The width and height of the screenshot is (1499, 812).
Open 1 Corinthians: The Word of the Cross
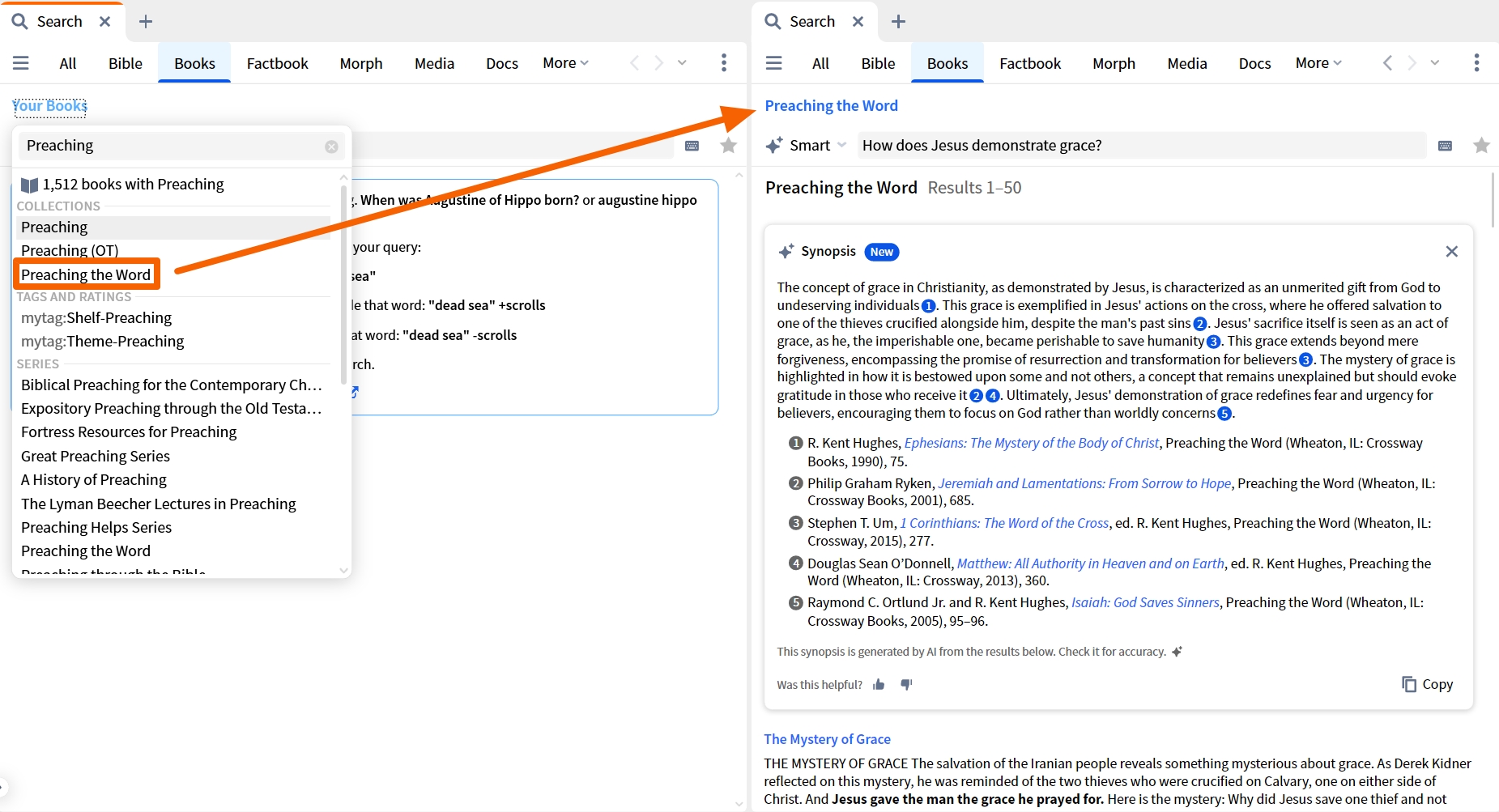1004,524
